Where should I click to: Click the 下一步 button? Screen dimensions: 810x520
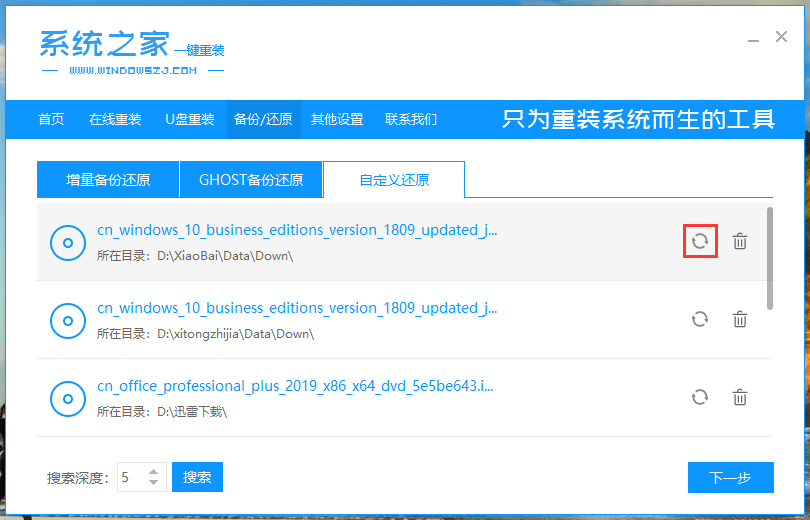click(x=730, y=478)
